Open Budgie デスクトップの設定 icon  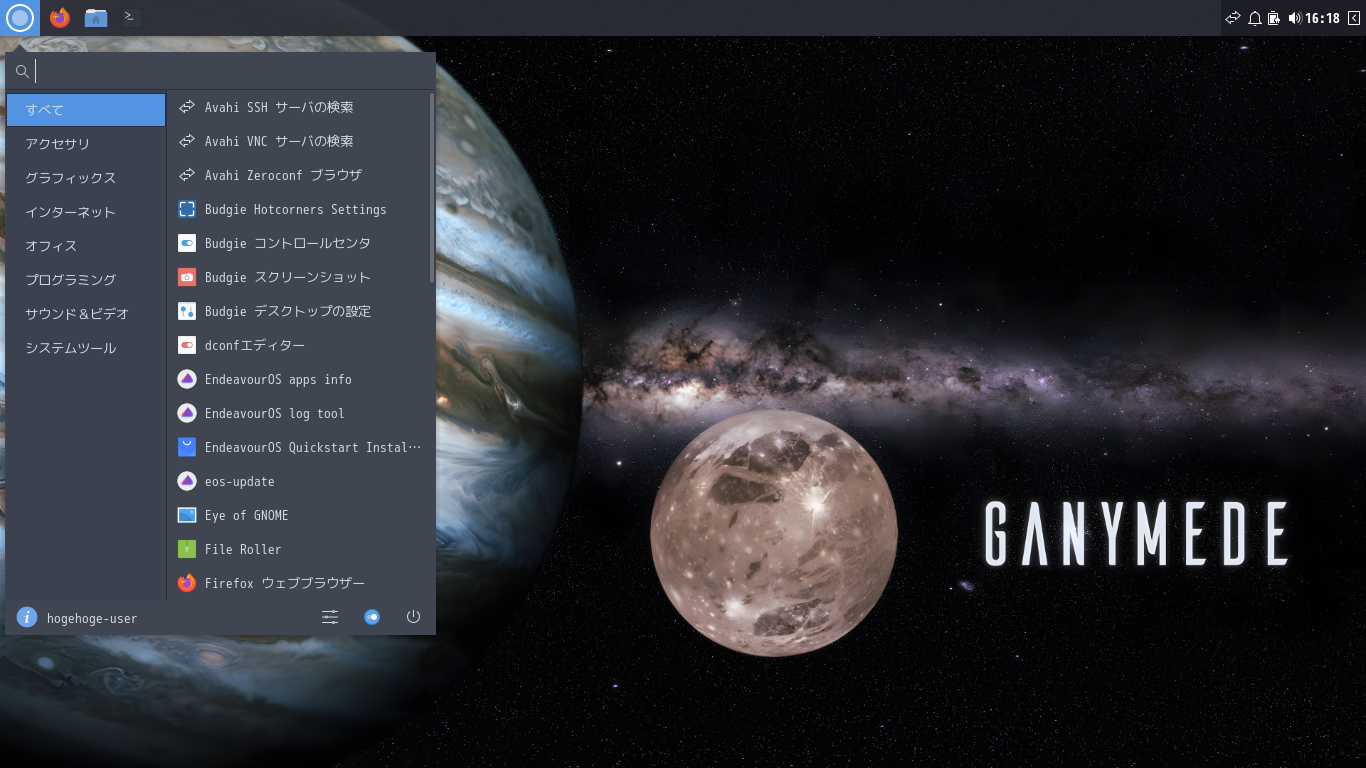pyautogui.click(x=187, y=311)
